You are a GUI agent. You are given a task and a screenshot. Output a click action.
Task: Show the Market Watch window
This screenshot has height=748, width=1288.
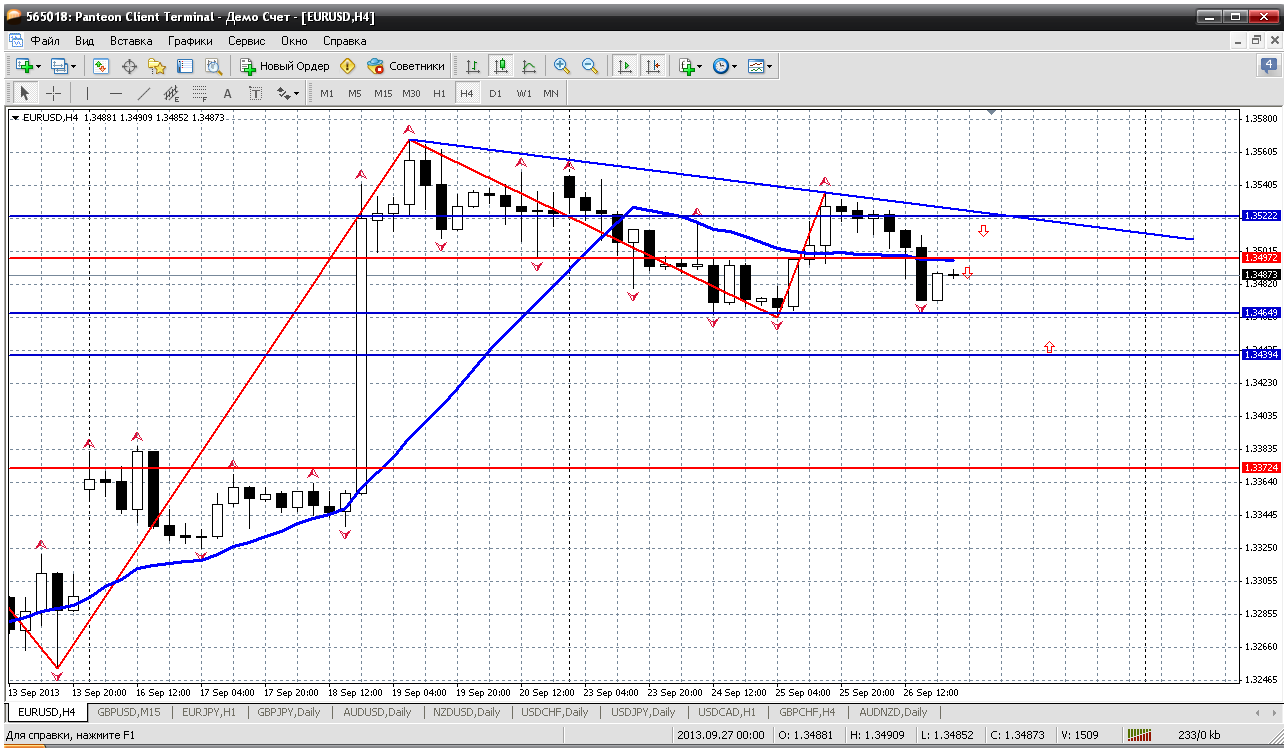101,66
